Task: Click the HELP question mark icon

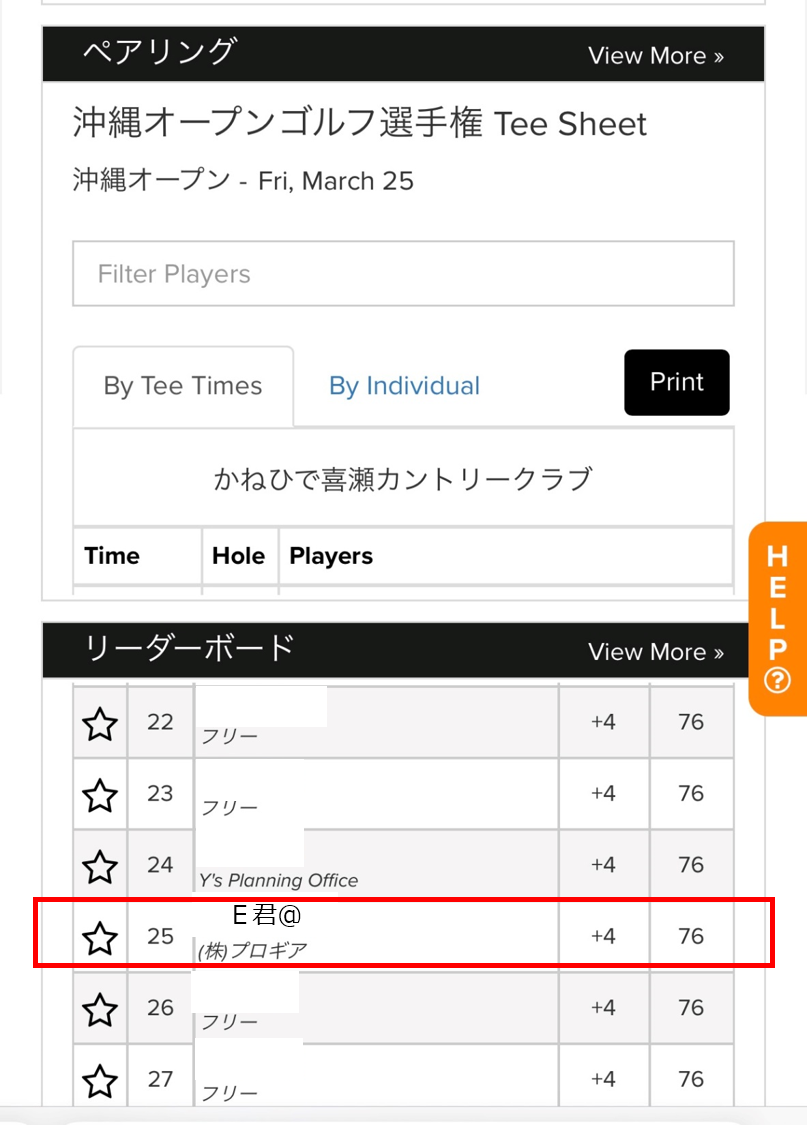Action: pos(778,680)
